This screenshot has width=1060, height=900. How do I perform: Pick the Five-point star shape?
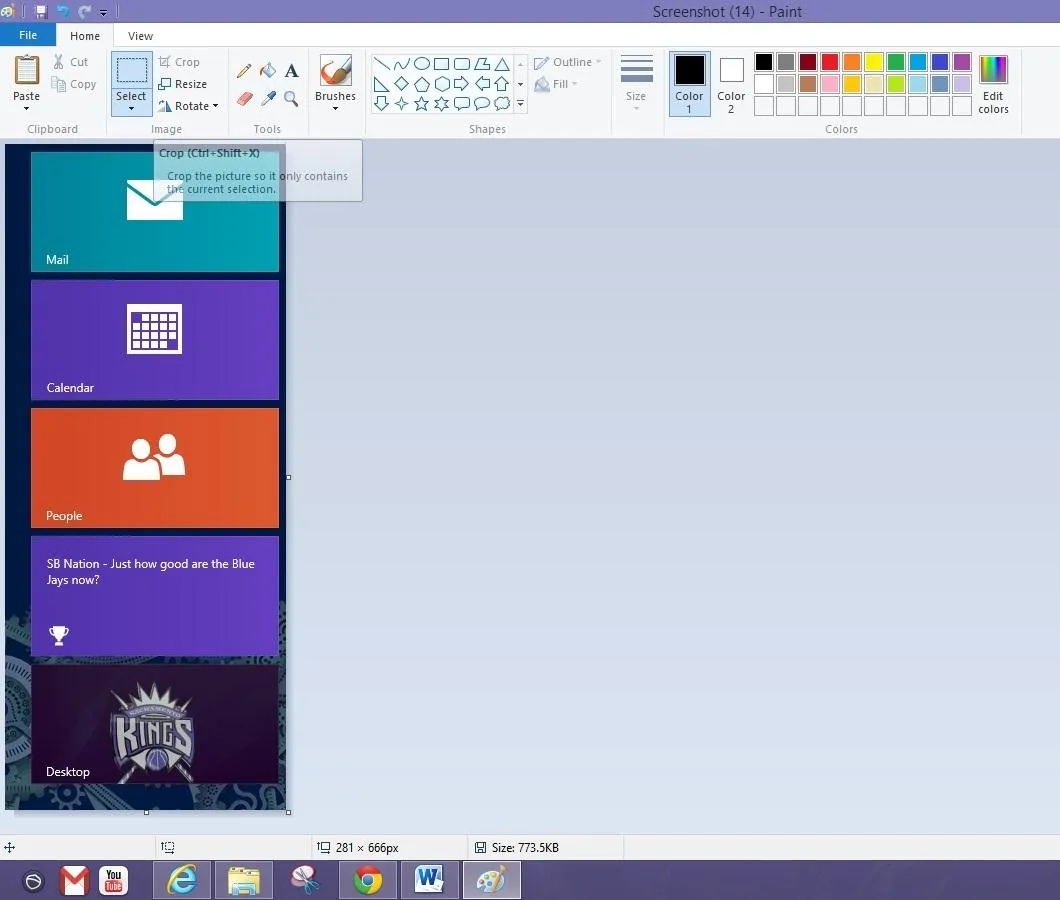tap(422, 103)
